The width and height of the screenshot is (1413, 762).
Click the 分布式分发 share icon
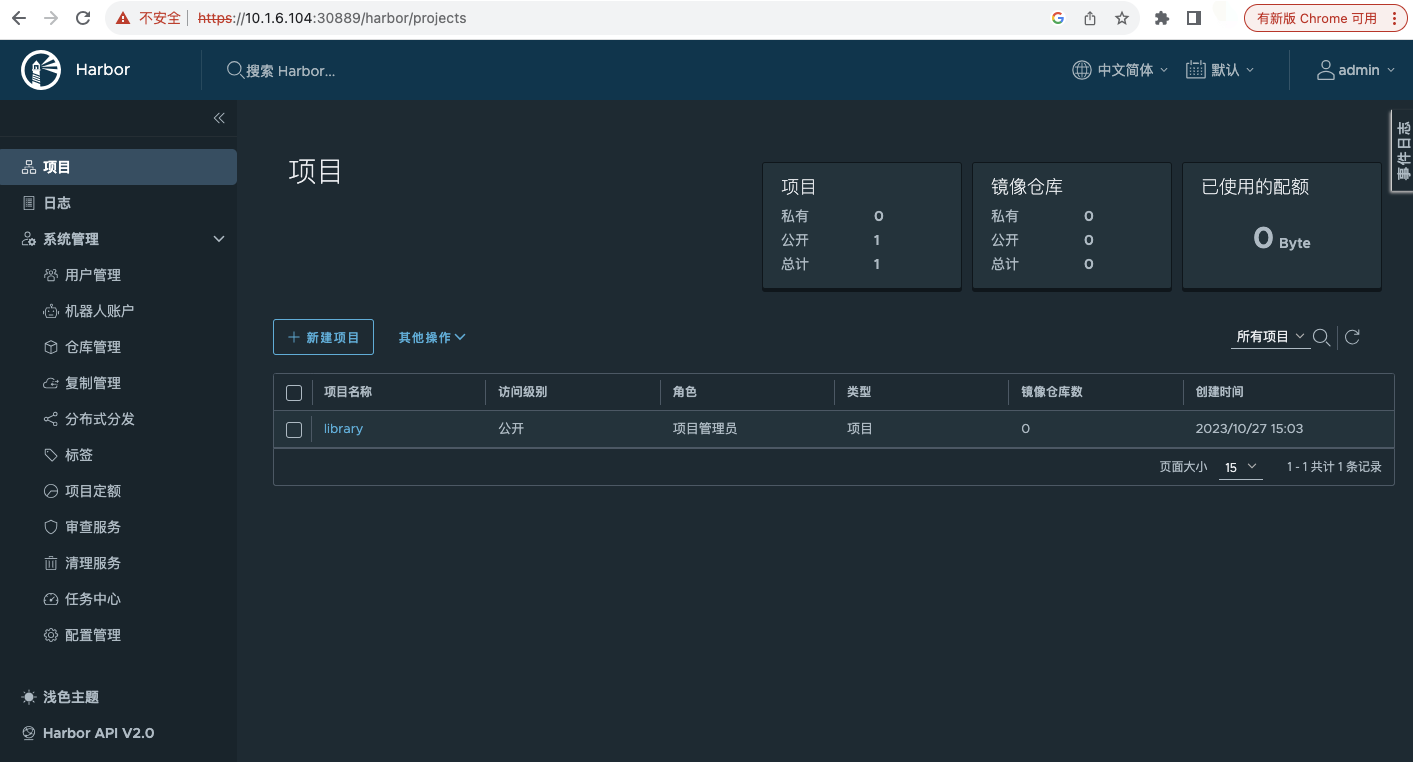[x=51, y=419]
